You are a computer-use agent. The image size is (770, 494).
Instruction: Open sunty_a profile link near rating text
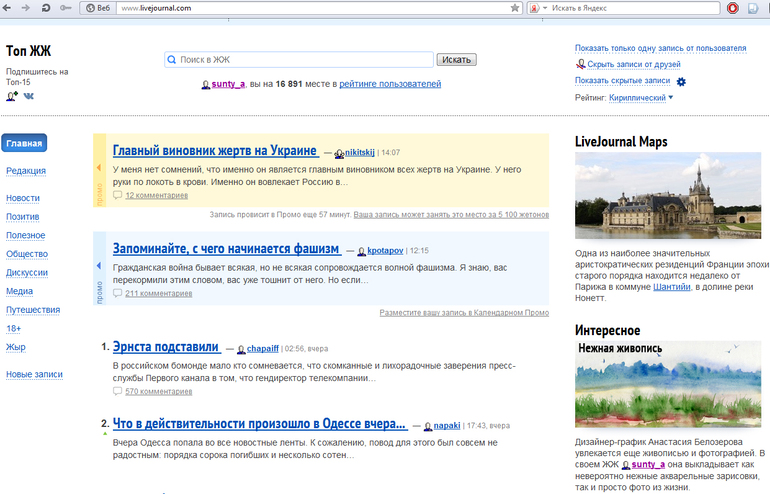(228, 84)
